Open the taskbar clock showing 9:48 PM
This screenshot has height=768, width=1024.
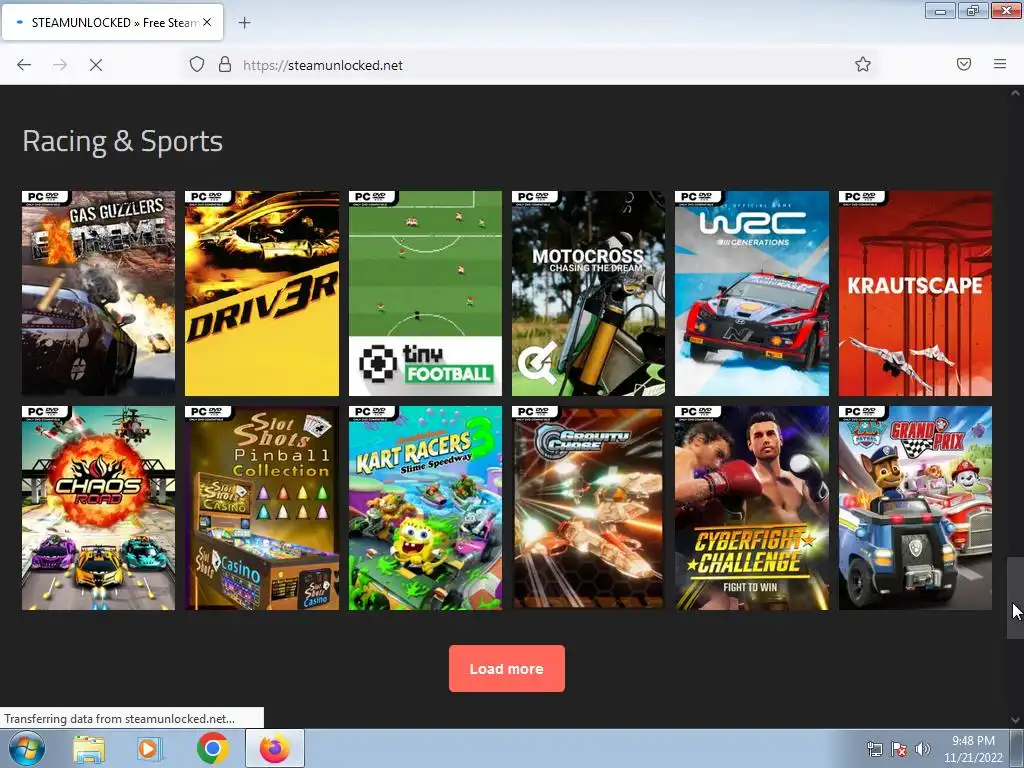coord(973,749)
